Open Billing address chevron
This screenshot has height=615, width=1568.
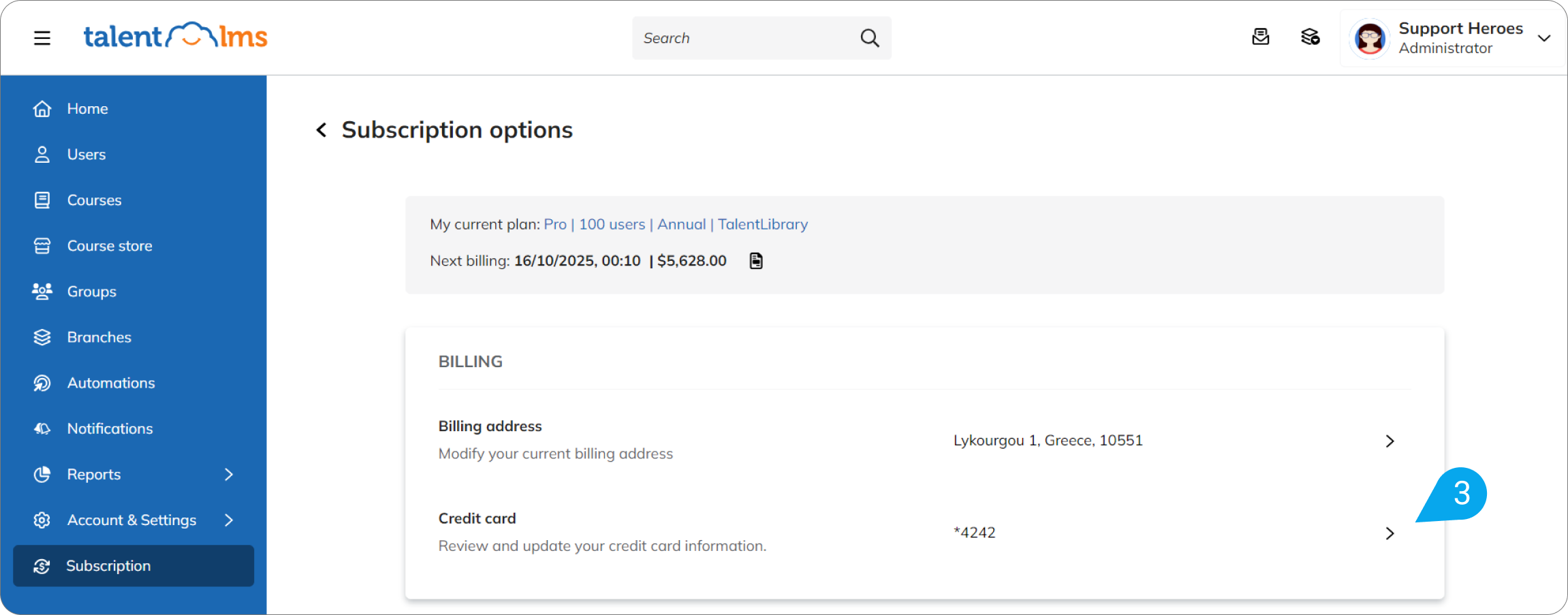point(1390,441)
